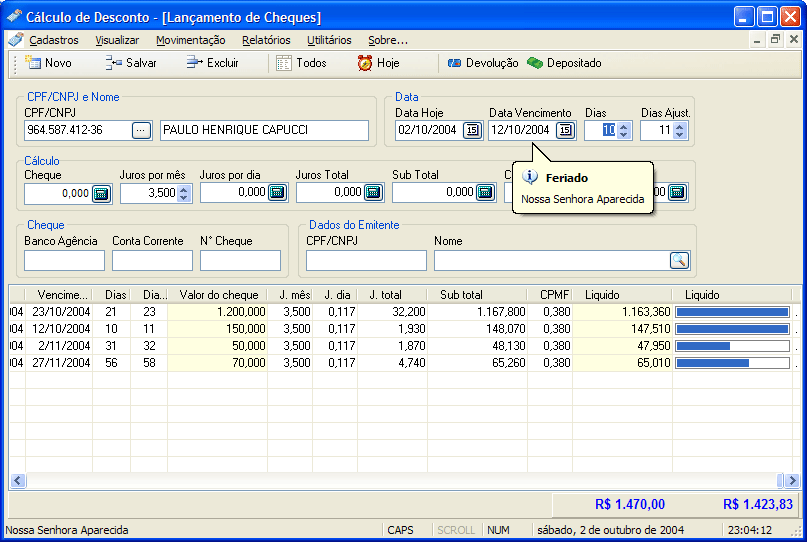The height and width of the screenshot is (542, 807).
Task: Open the calendar picker for Data Vencimento
Action: tap(565, 130)
